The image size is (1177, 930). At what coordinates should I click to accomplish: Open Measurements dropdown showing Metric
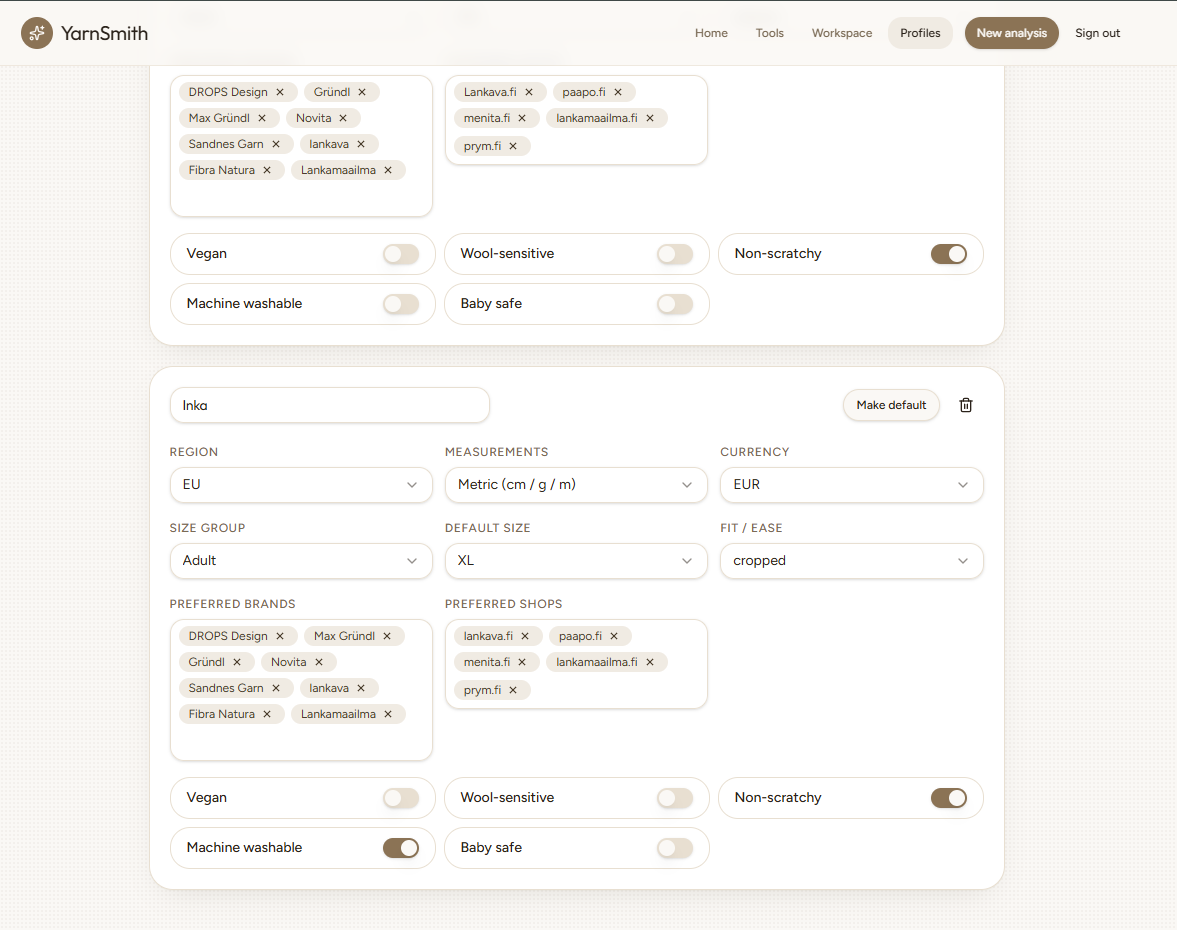click(x=576, y=485)
